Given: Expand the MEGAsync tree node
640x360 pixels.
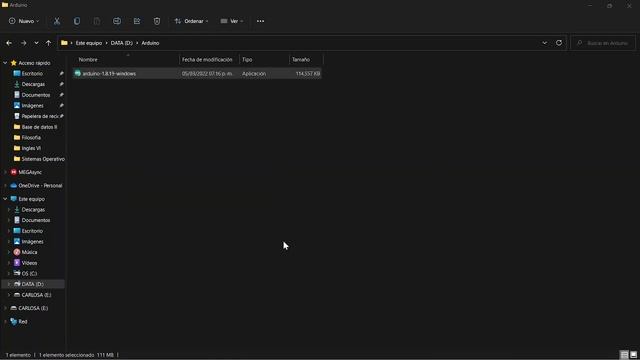Looking at the screenshot, I should click(x=5, y=172).
